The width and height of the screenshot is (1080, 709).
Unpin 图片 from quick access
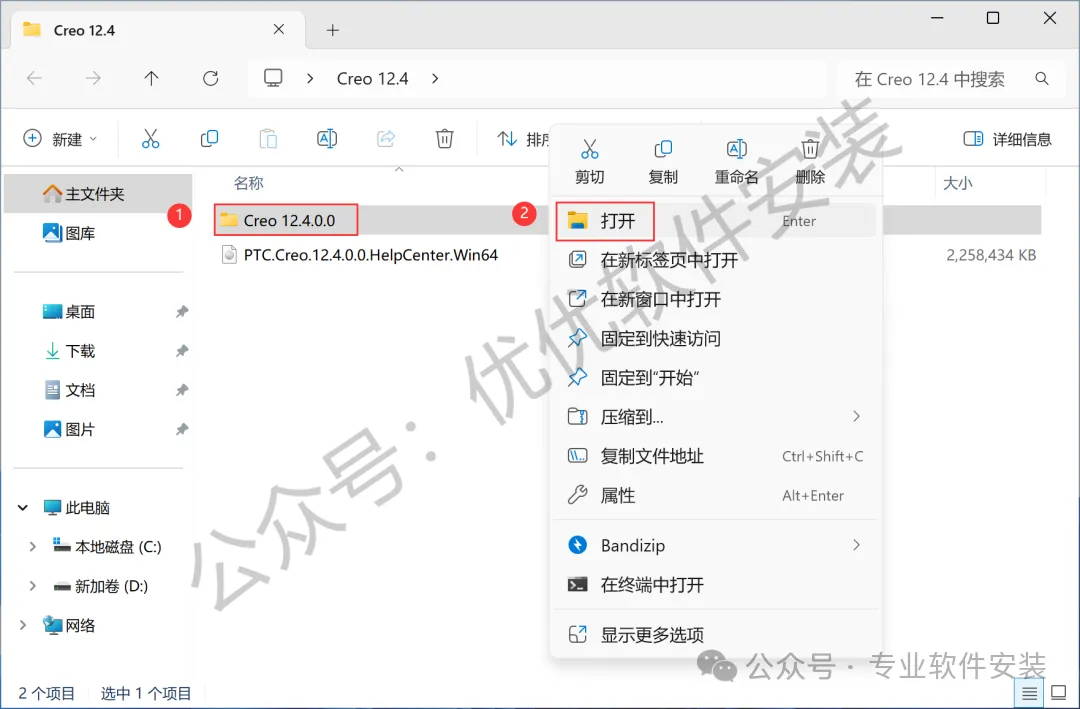click(182, 429)
